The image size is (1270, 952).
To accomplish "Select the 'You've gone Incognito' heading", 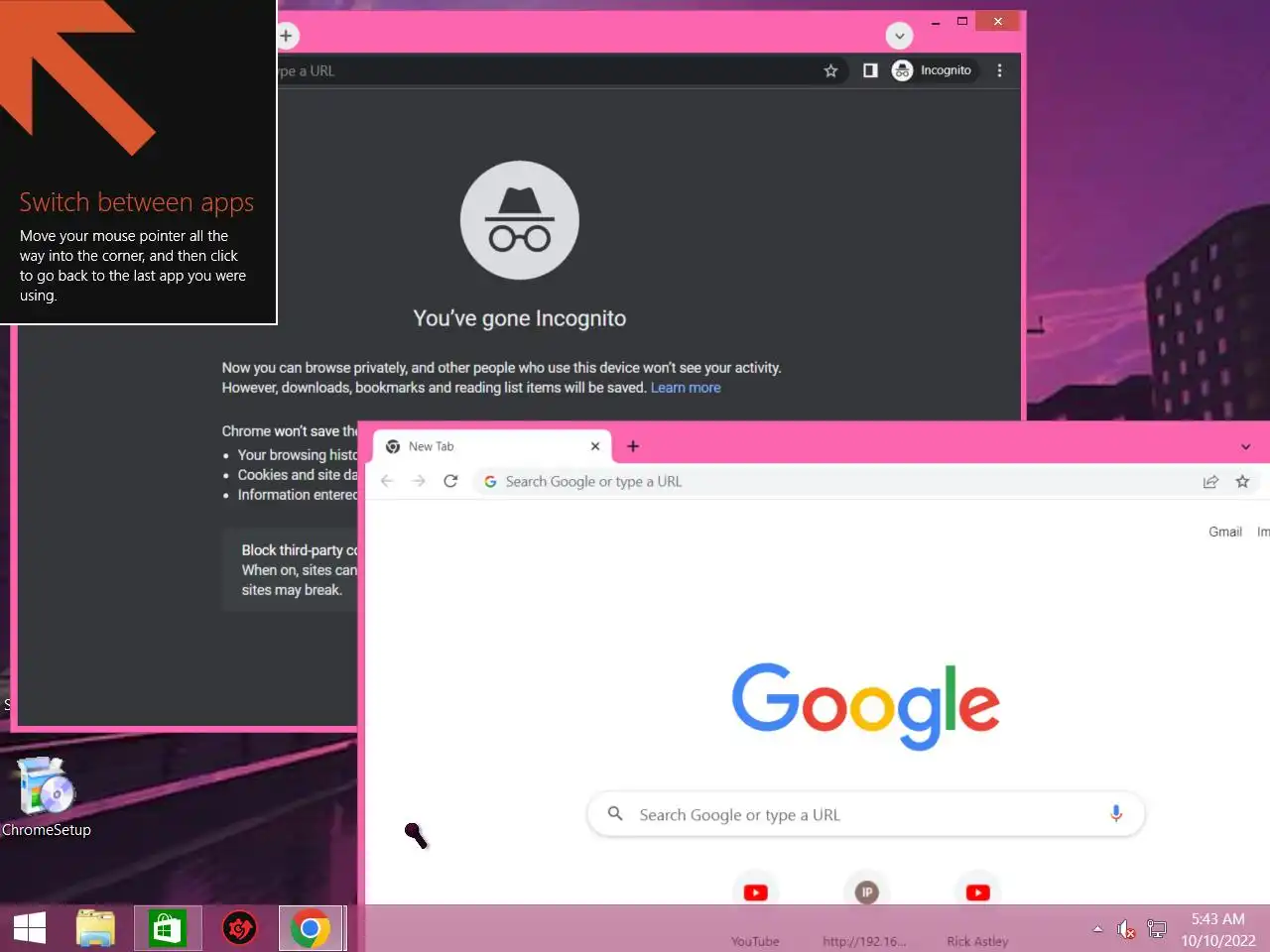I will pos(520,318).
